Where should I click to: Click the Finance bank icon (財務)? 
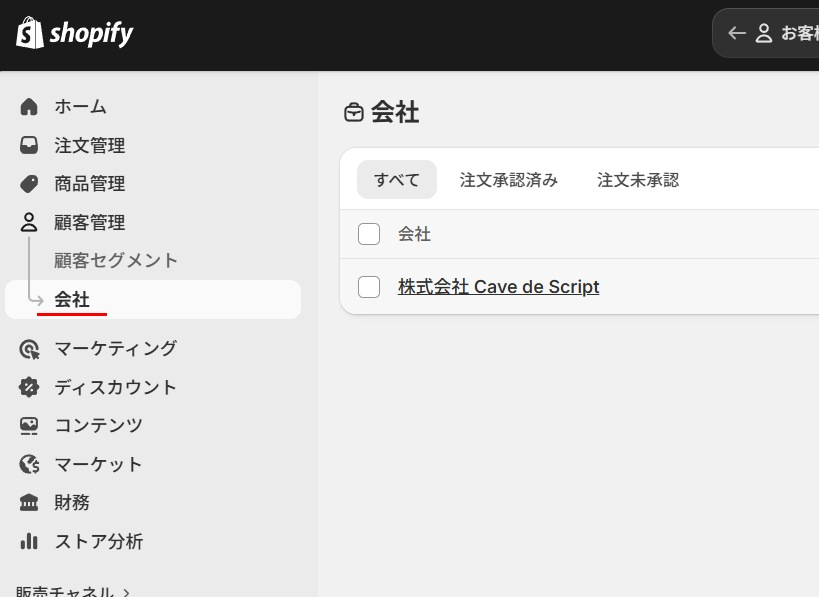[29, 502]
